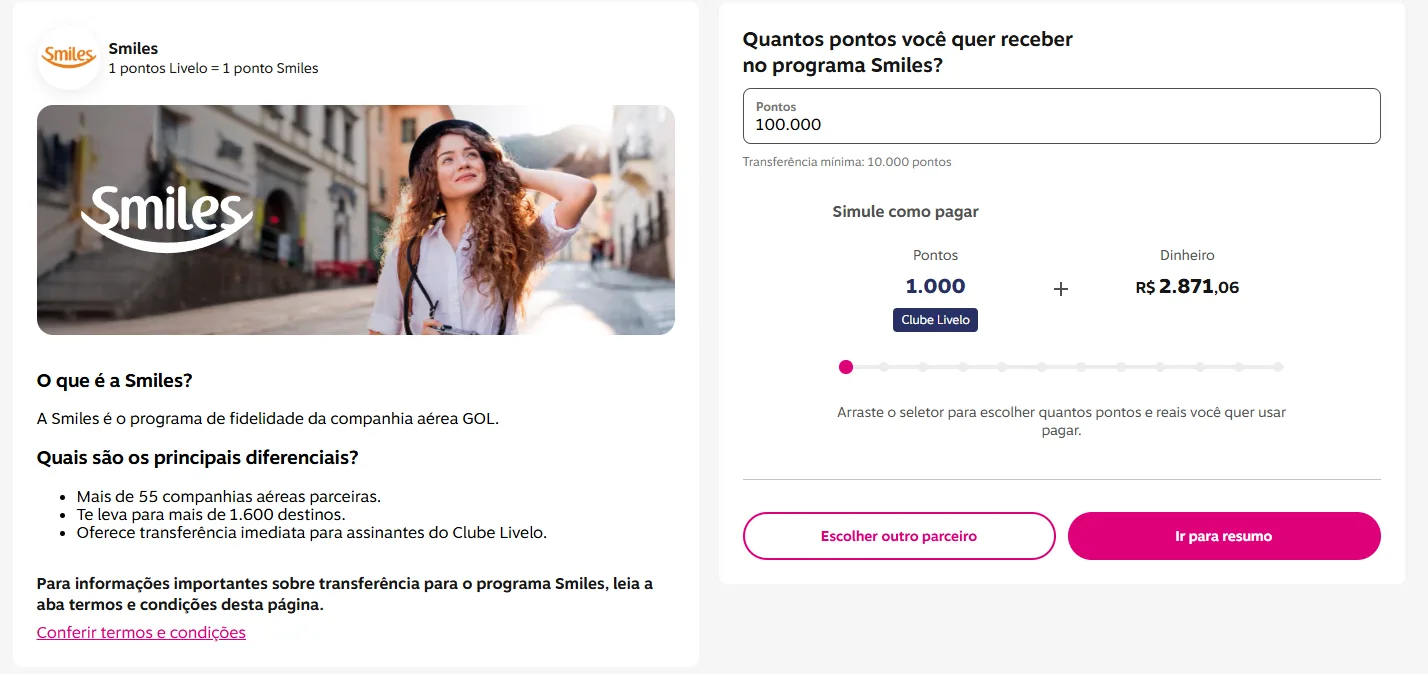Click the pink slider handle dot
The width and height of the screenshot is (1428, 674).
pyautogui.click(x=846, y=367)
